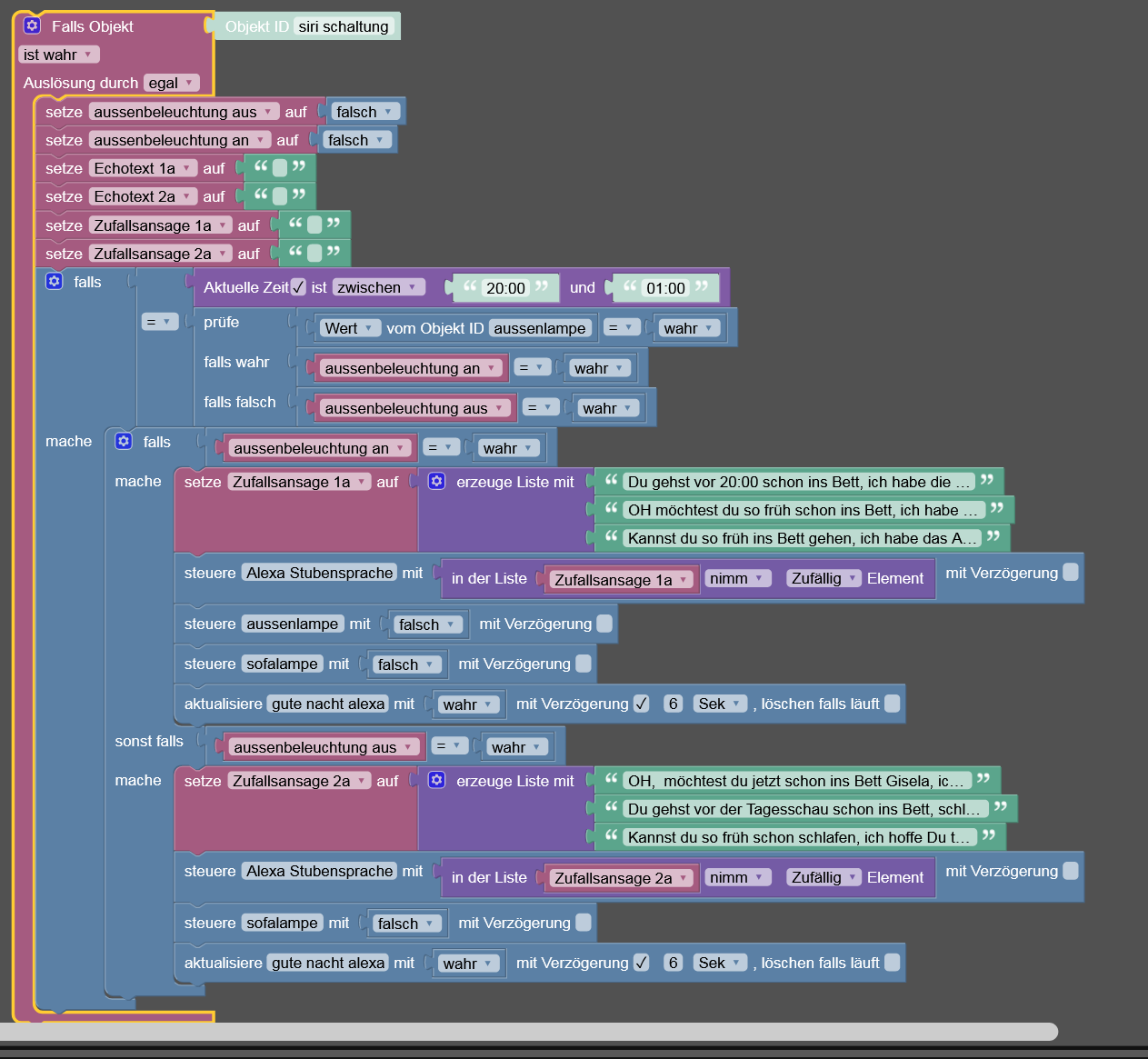The image size is (1148, 1059).
Task: Select 'Aktuelle Zeit' block label
Action: coord(246,287)
